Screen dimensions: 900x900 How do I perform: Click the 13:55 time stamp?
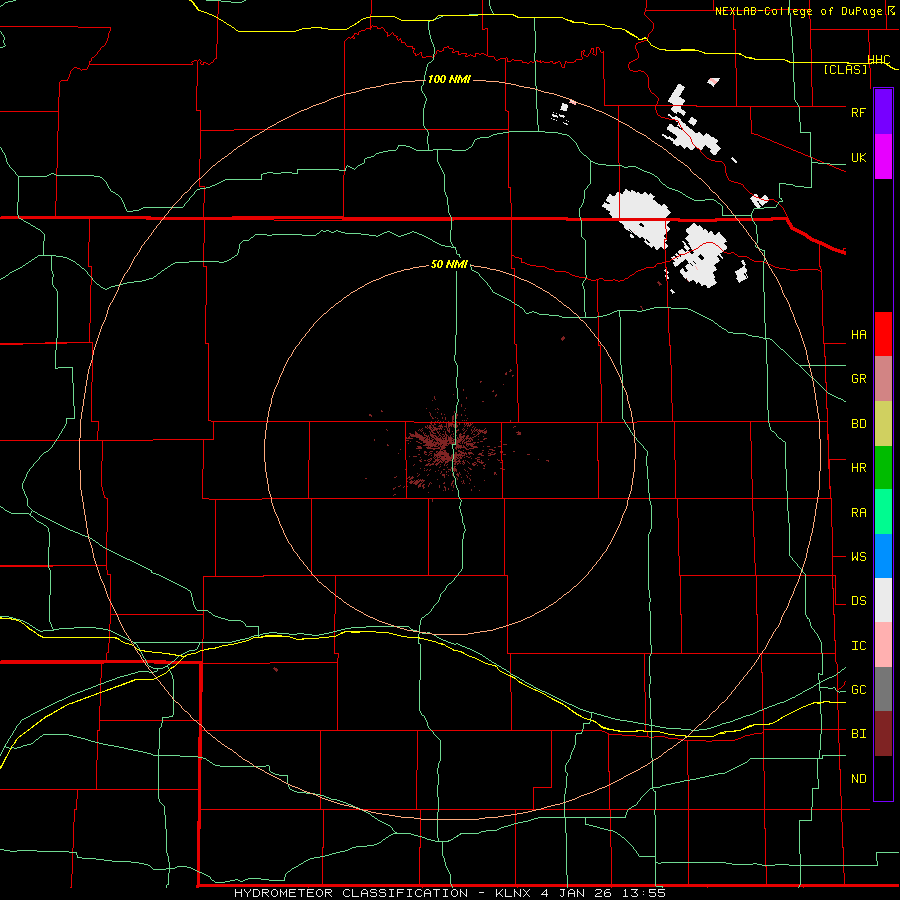[x=646, y=893]
